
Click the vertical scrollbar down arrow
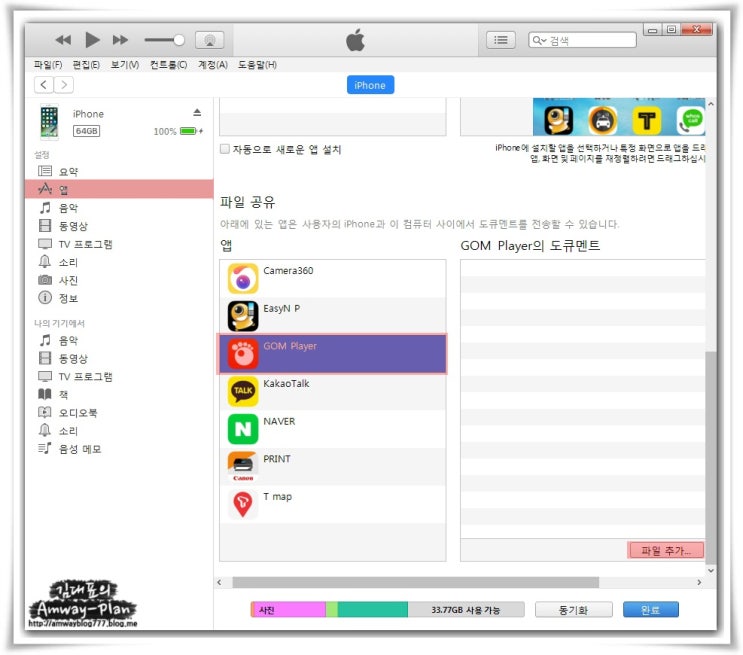point(711,570)
